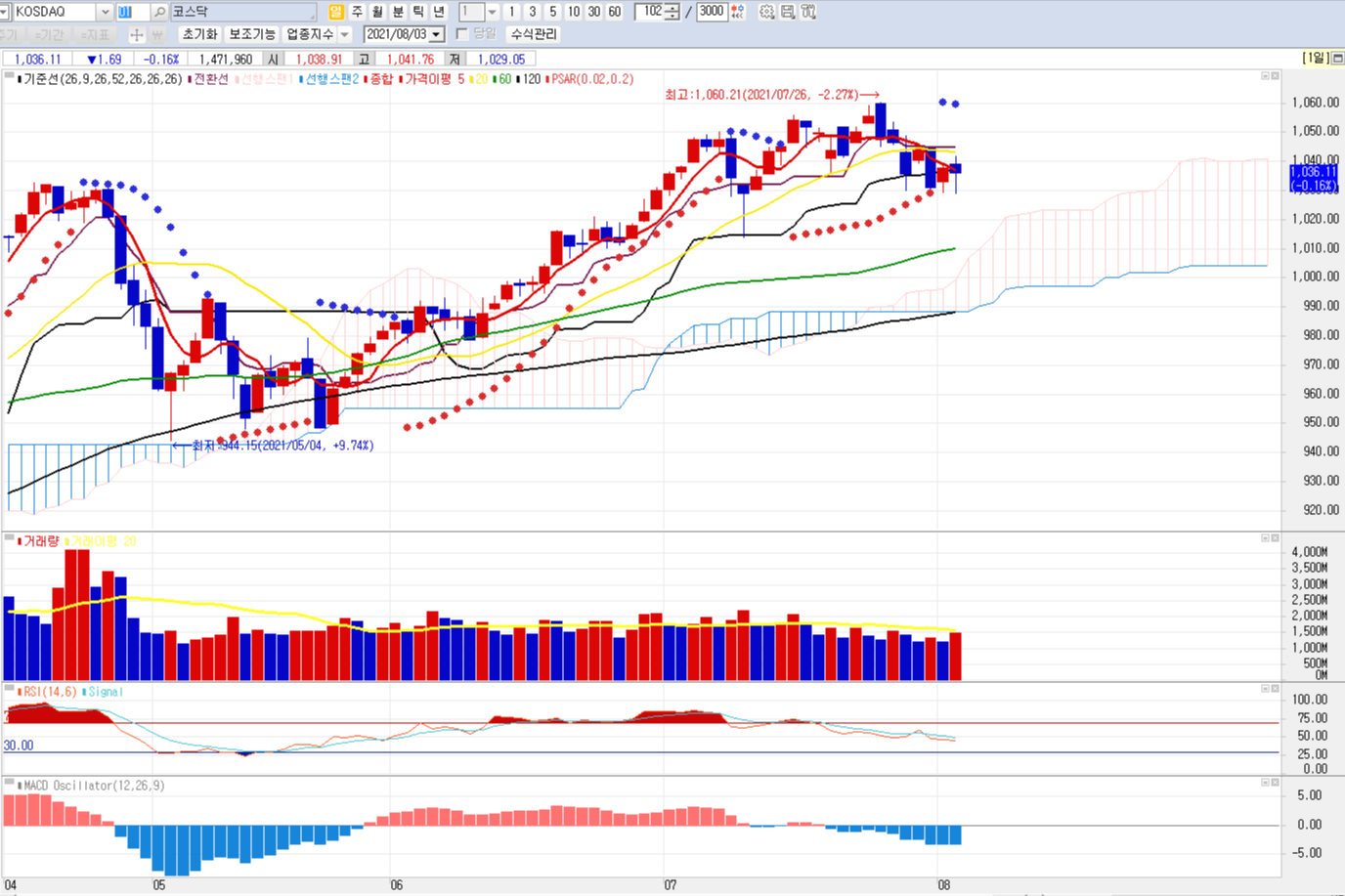
Task: Click the total data count 3000 field
Action: click(x=712, y=12)
